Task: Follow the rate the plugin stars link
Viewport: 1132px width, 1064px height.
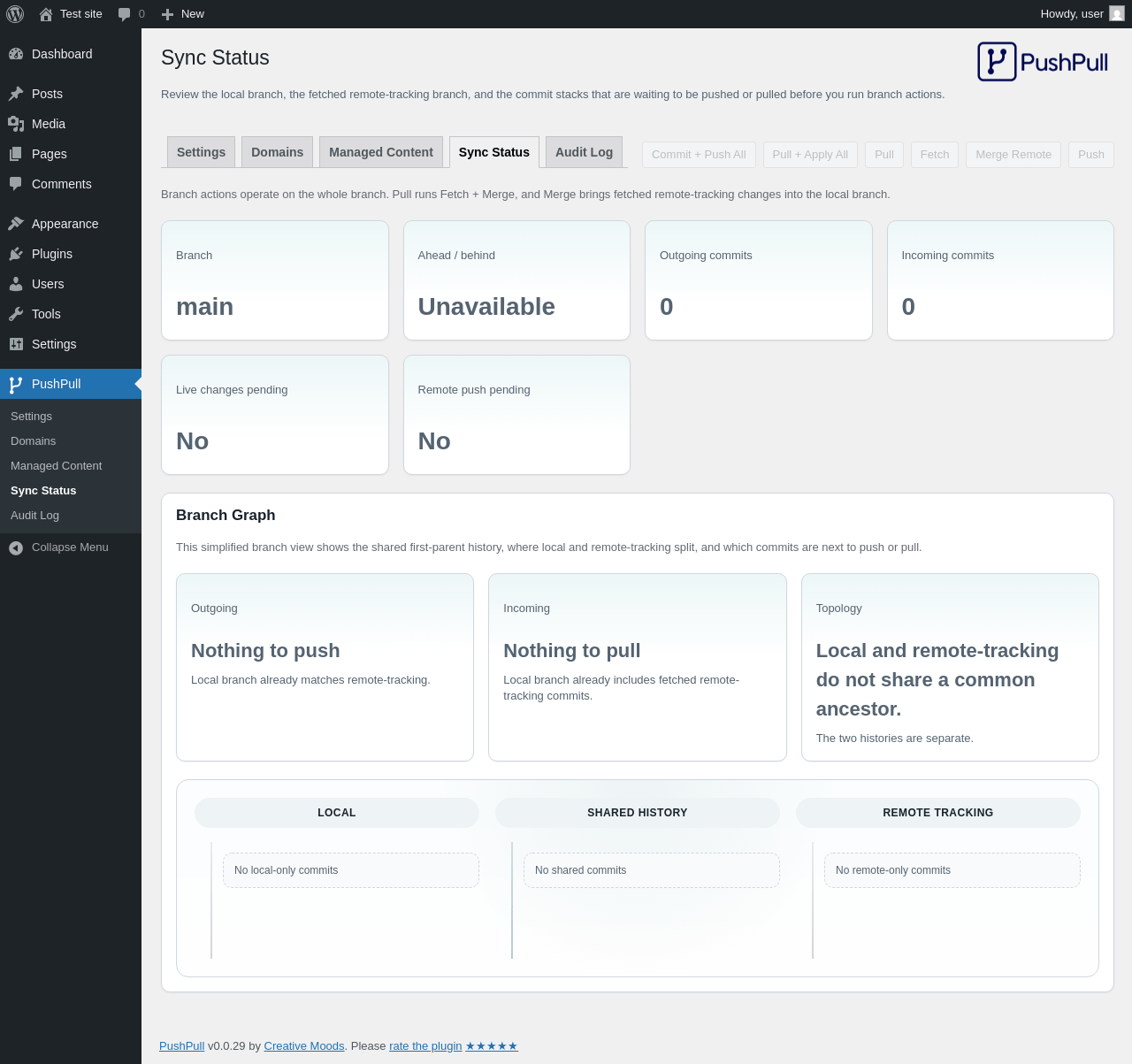Action: (x=454, y=1045)
